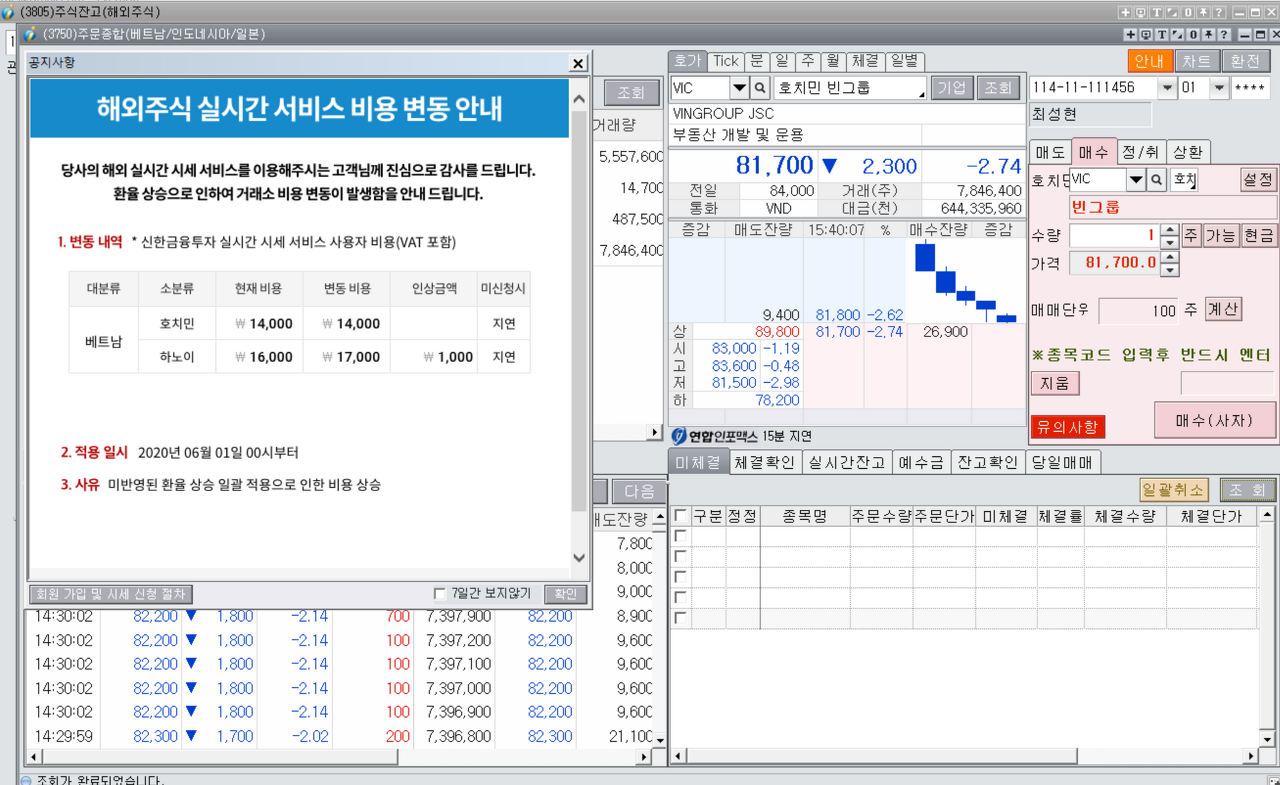
Task: Click the account password **** field
Action: [x=1251, y=88]
